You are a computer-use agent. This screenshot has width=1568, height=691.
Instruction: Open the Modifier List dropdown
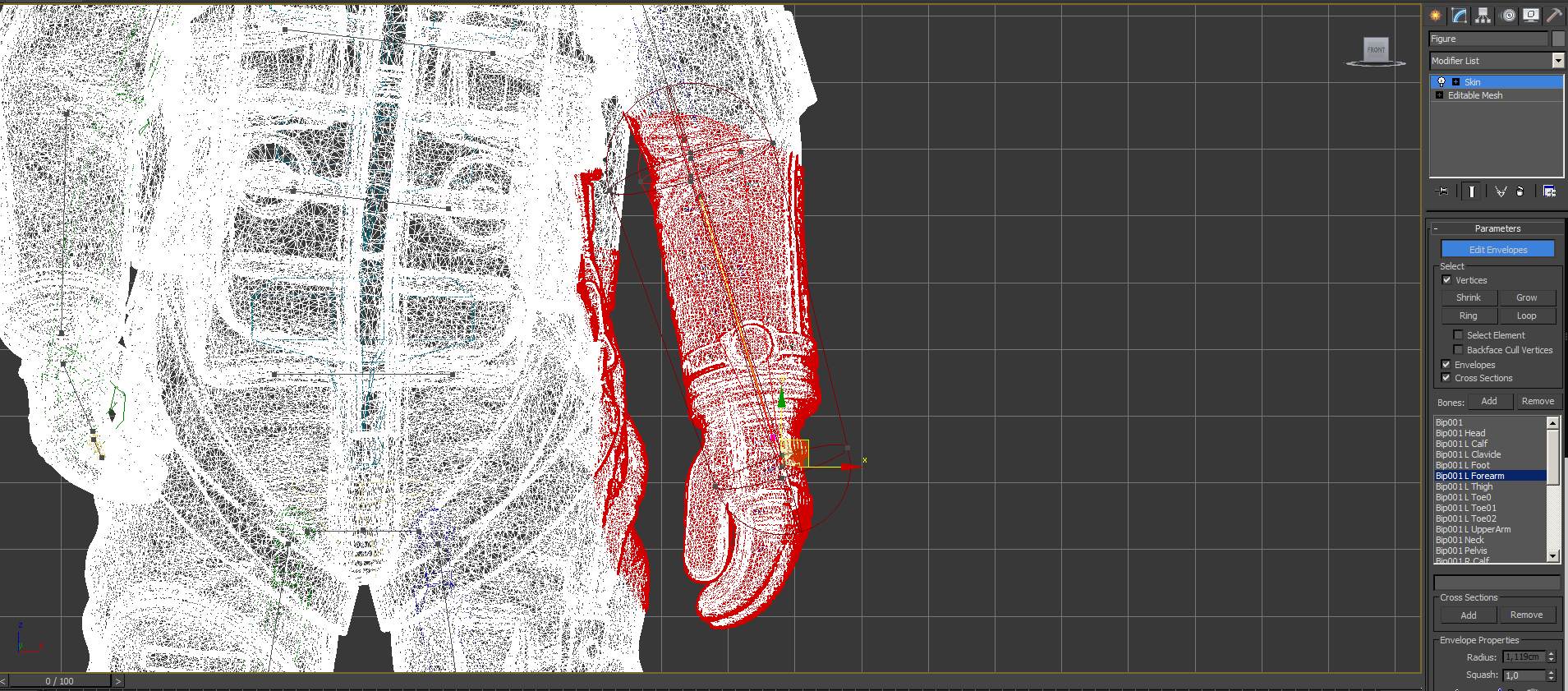pyautogui.click(x=1557, y=61)
